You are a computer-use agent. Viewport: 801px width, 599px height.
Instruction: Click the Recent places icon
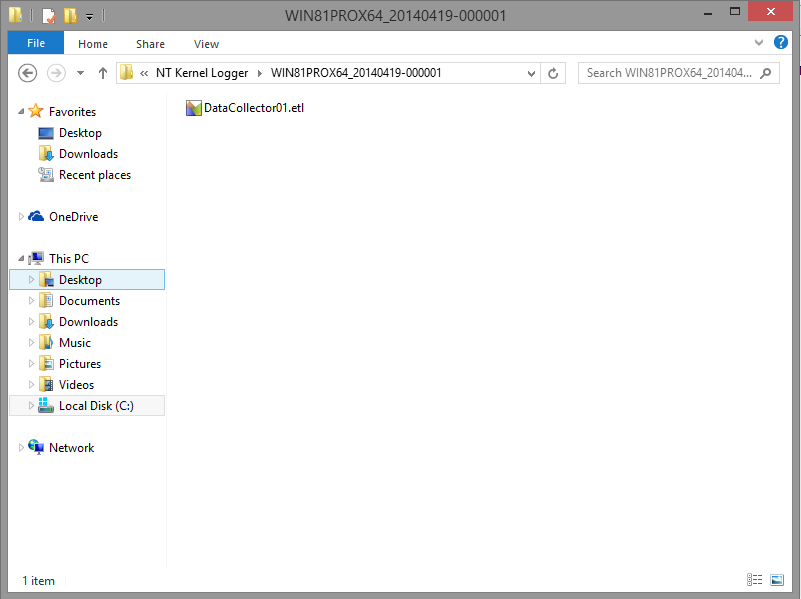[x=46, y=175]
